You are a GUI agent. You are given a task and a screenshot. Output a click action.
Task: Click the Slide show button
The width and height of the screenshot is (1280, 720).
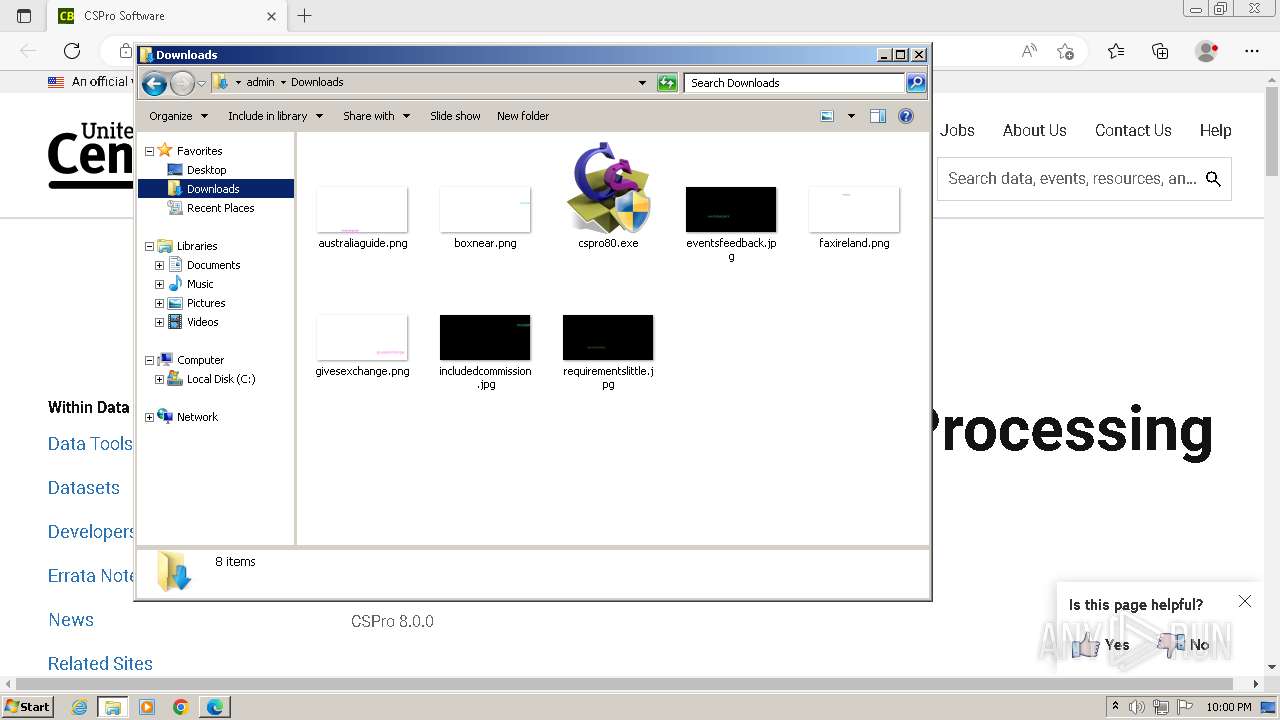pyautogui.click(x=455, y=116)
